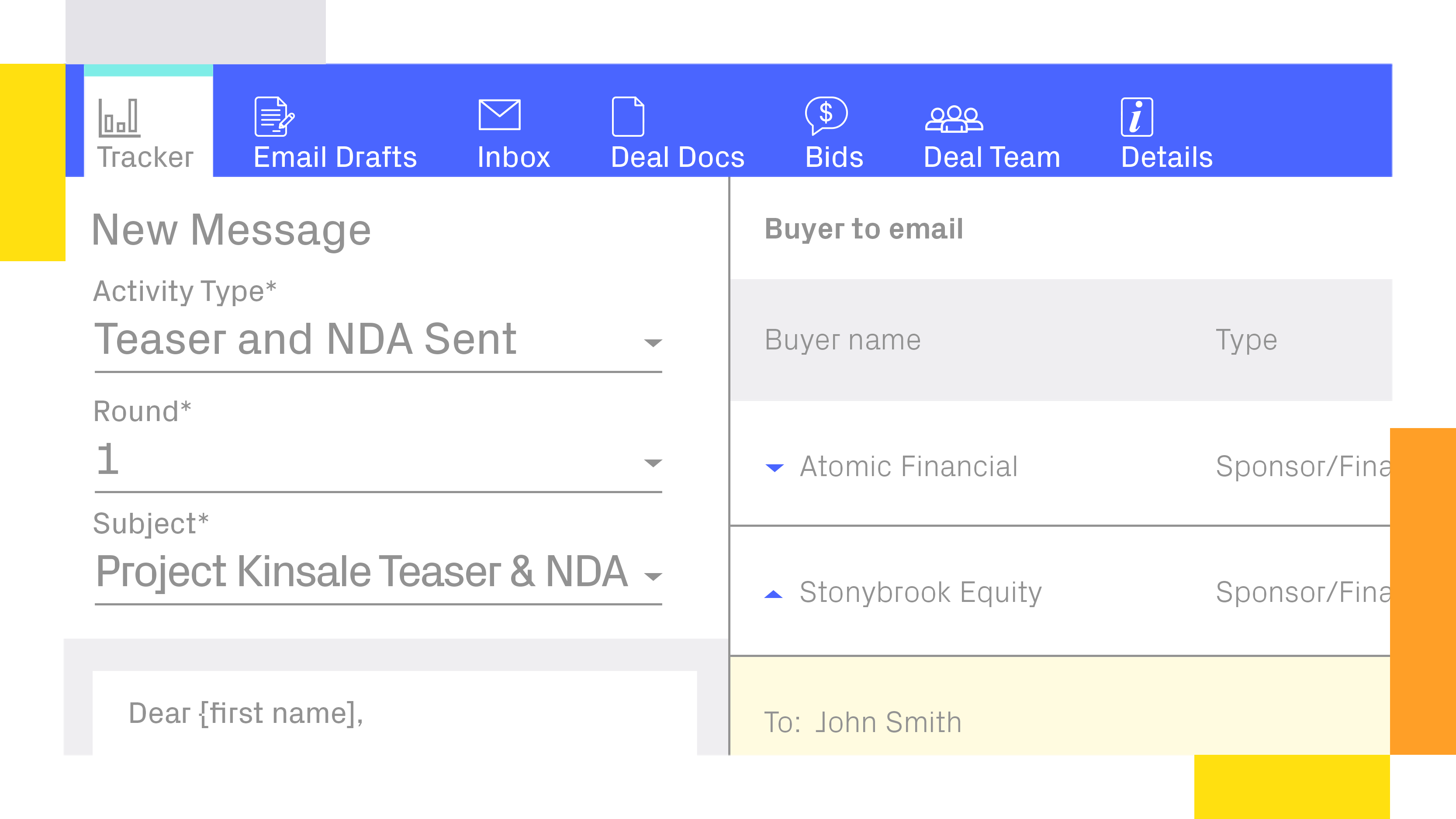Select the Stonybrook Equity buyer name
The height and width of the screenshot is (819, 1456).
[x=920, y=592]
